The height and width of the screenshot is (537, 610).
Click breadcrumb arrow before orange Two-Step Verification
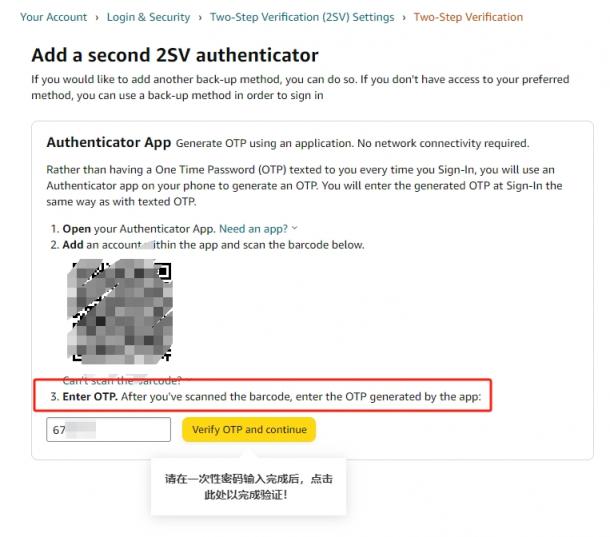404,18
